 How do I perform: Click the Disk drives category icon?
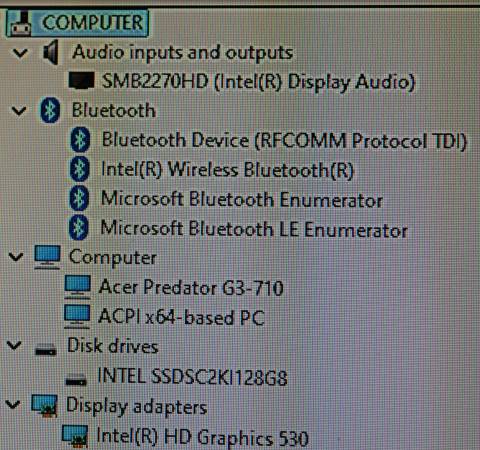46,350
